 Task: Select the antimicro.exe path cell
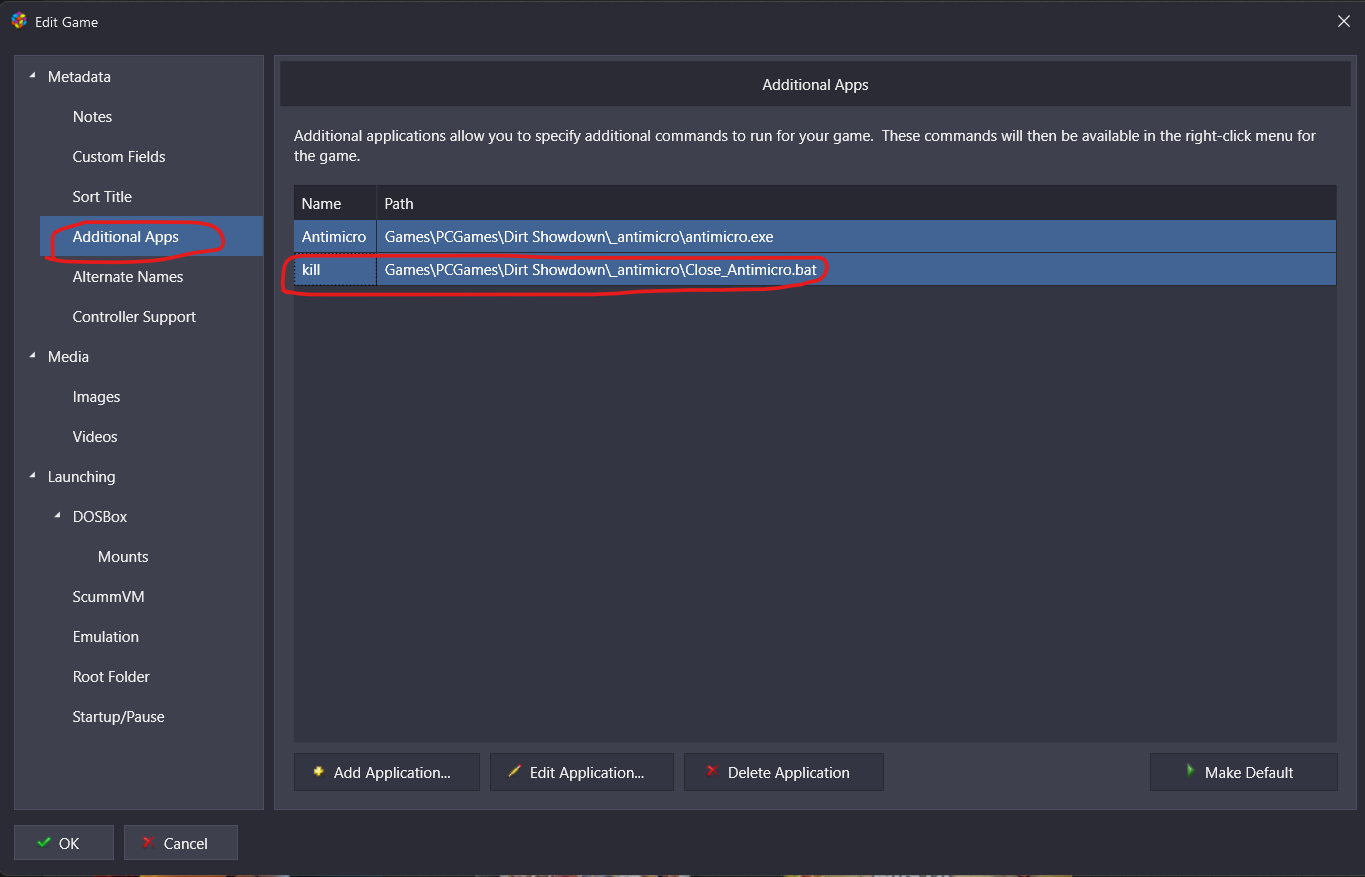click(x=857, y=237)
